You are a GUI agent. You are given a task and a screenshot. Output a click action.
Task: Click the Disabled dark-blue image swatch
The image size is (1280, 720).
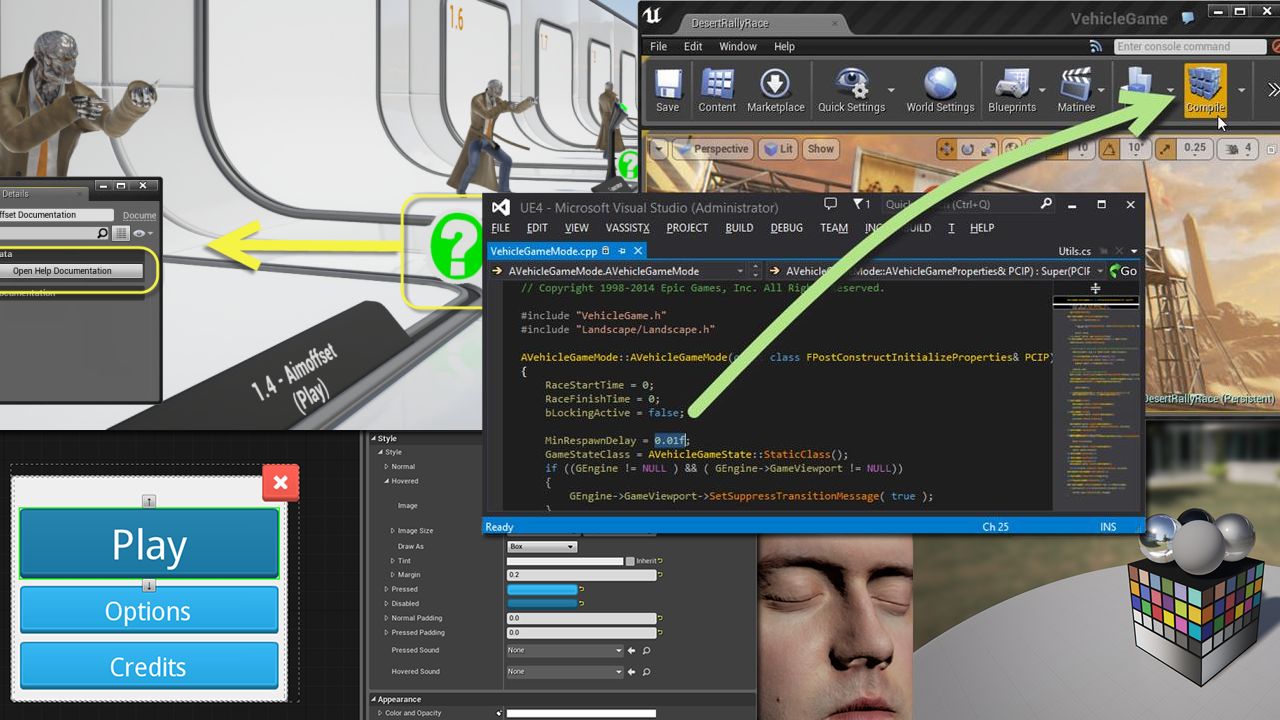[x=542, y=604]
